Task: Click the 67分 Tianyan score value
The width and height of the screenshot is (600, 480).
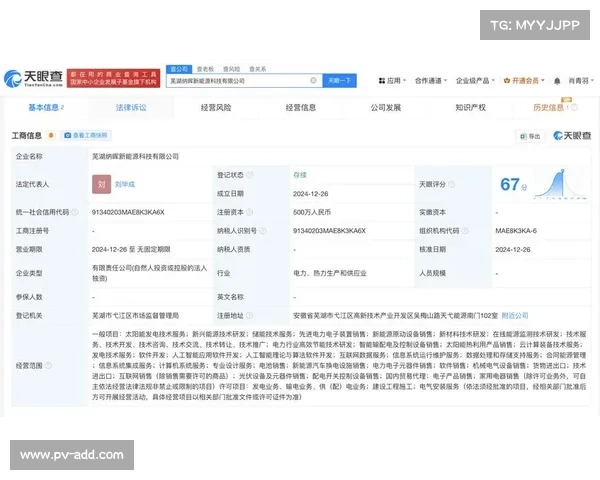Action: [x=514, y=184]
